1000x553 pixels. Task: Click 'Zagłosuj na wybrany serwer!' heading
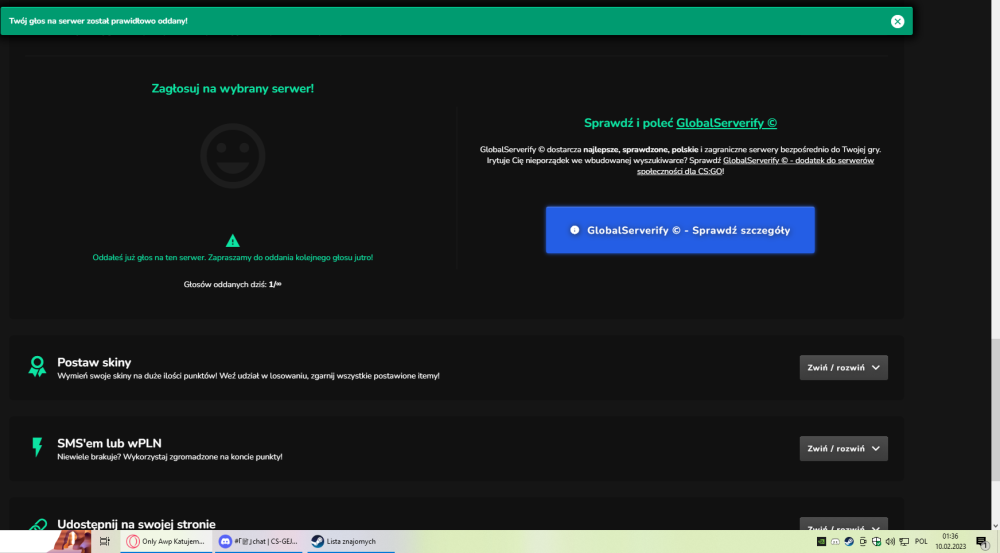pyautogui.click(x=233, y=89)
